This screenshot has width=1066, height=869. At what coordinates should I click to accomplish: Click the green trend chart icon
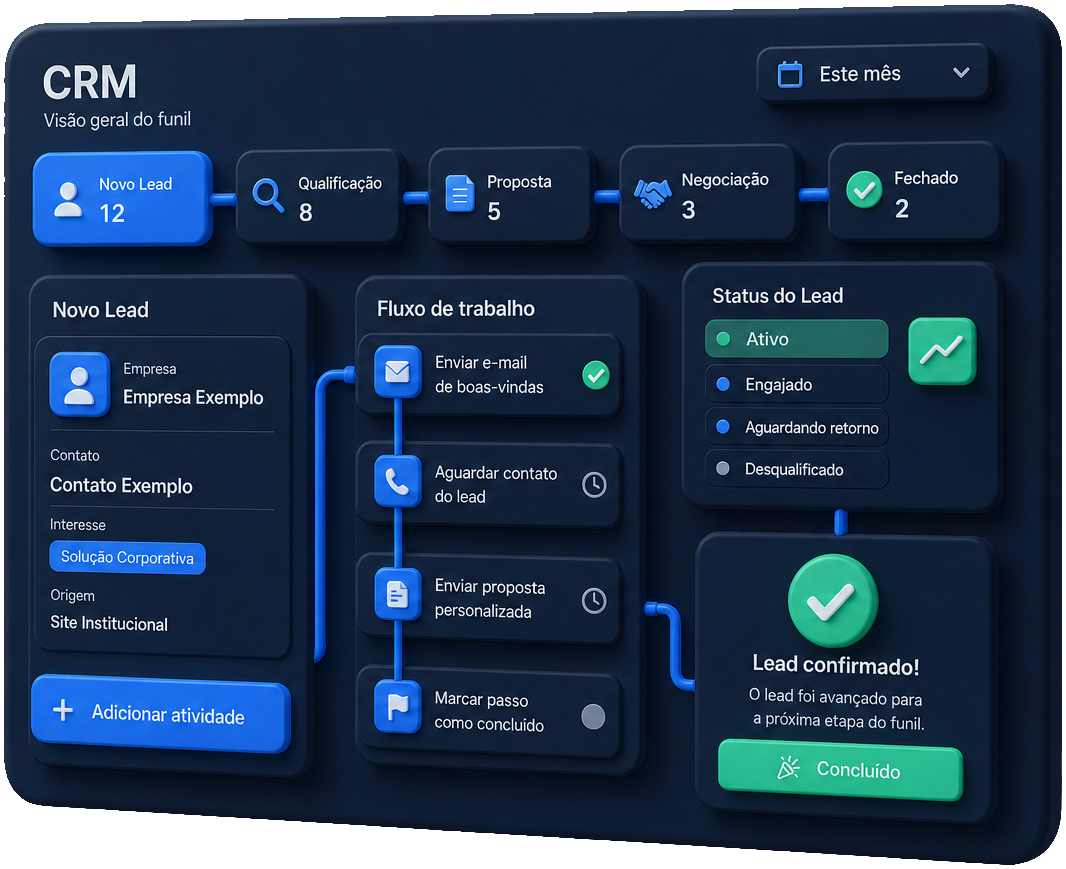(x=942, y=350)
